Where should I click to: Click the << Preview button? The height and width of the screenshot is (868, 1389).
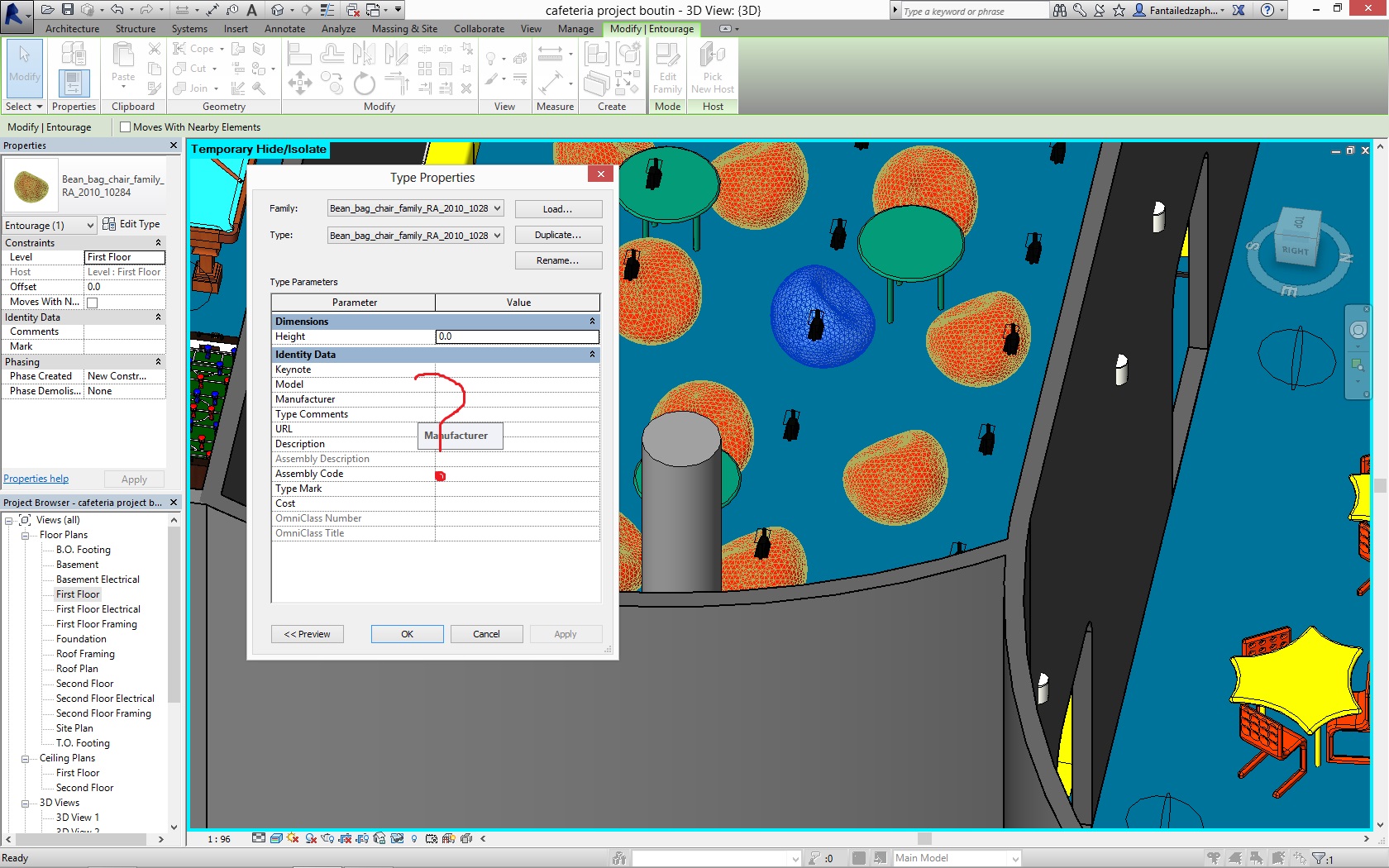(308, 634)
